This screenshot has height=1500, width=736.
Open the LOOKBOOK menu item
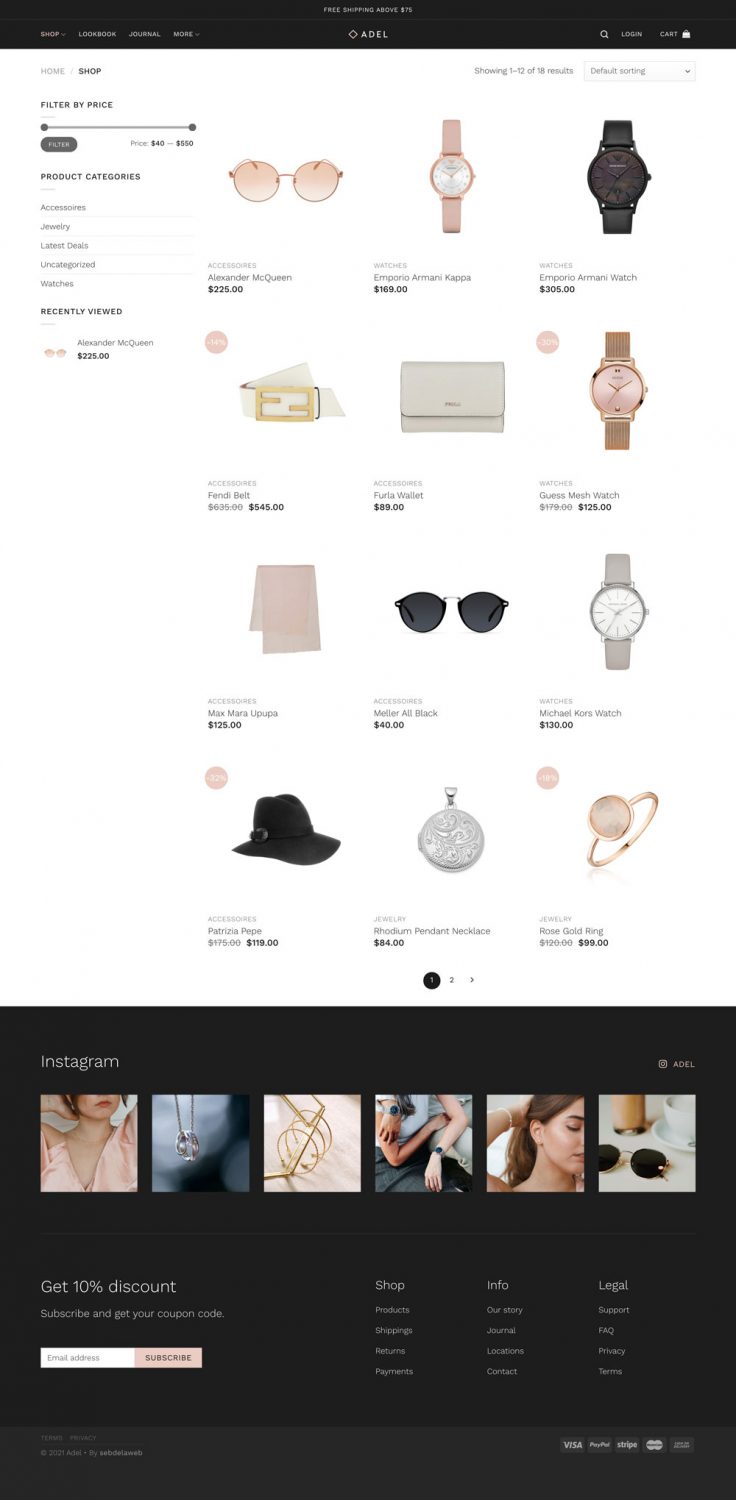coord(97,34)
